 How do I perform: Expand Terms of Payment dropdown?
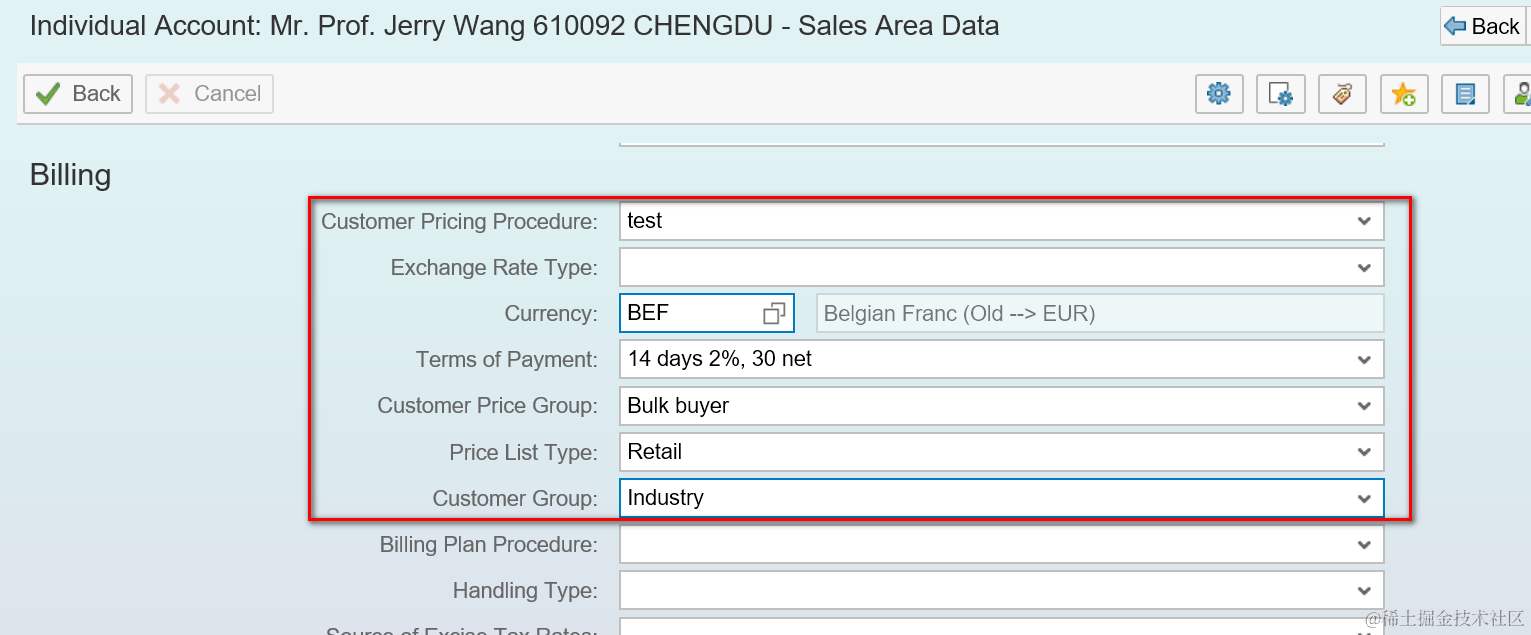pyautogui.click(x=1364, y=359)
